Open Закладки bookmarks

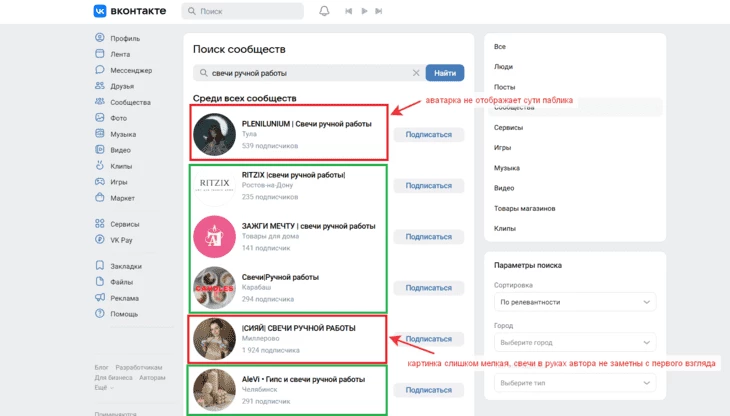(118, 266)
